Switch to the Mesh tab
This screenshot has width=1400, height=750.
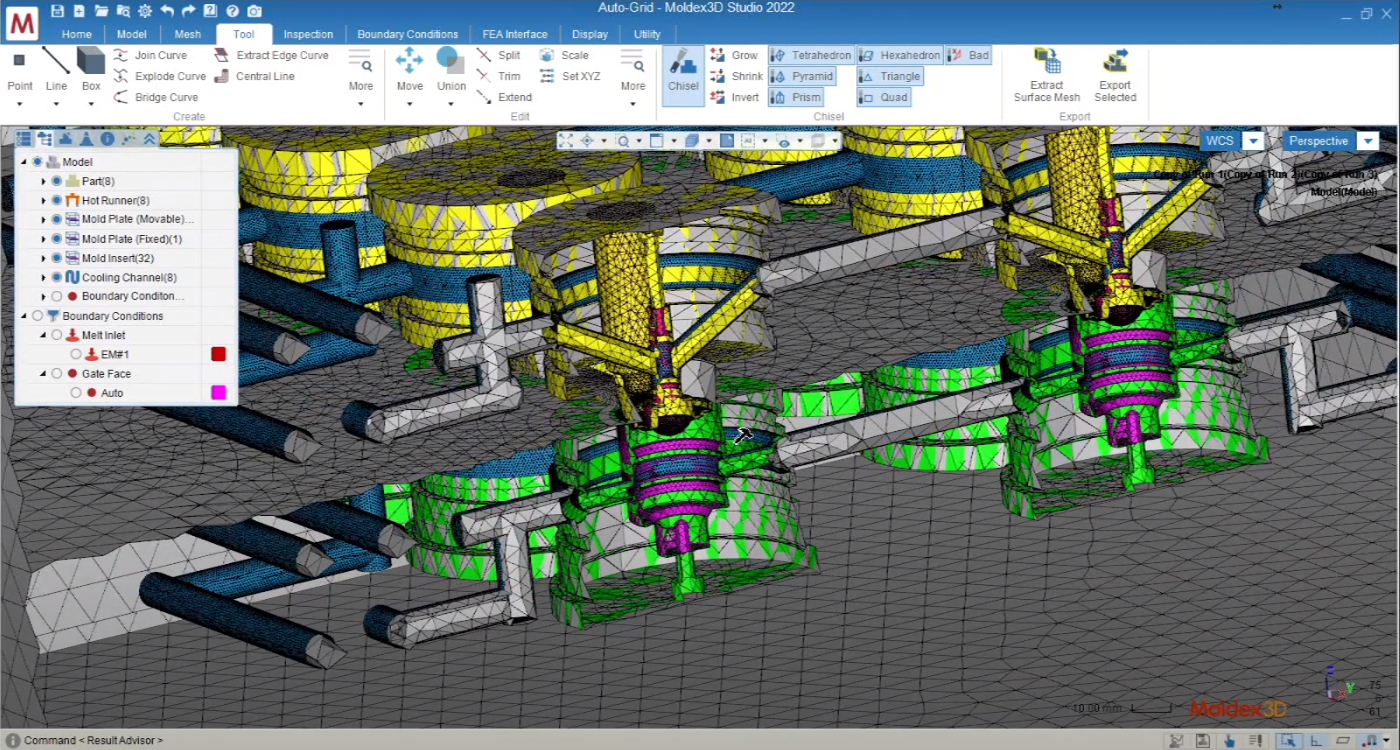(x=188, y=34)
